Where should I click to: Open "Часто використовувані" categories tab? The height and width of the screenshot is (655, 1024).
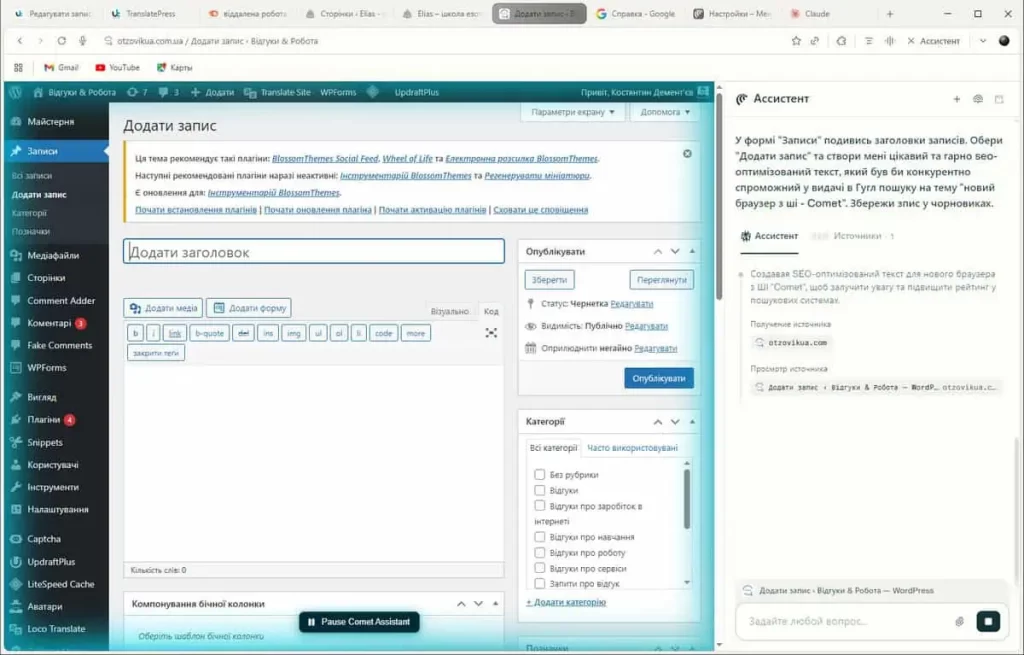click(x=632, y=448)
